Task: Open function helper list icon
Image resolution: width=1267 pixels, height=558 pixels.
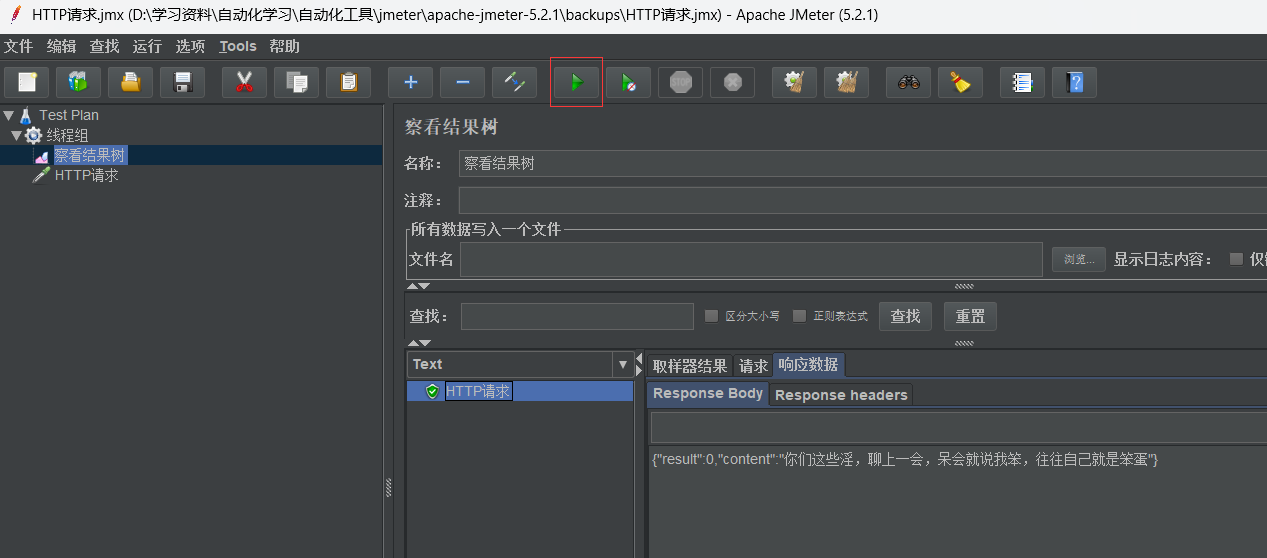Action: 1022,82
